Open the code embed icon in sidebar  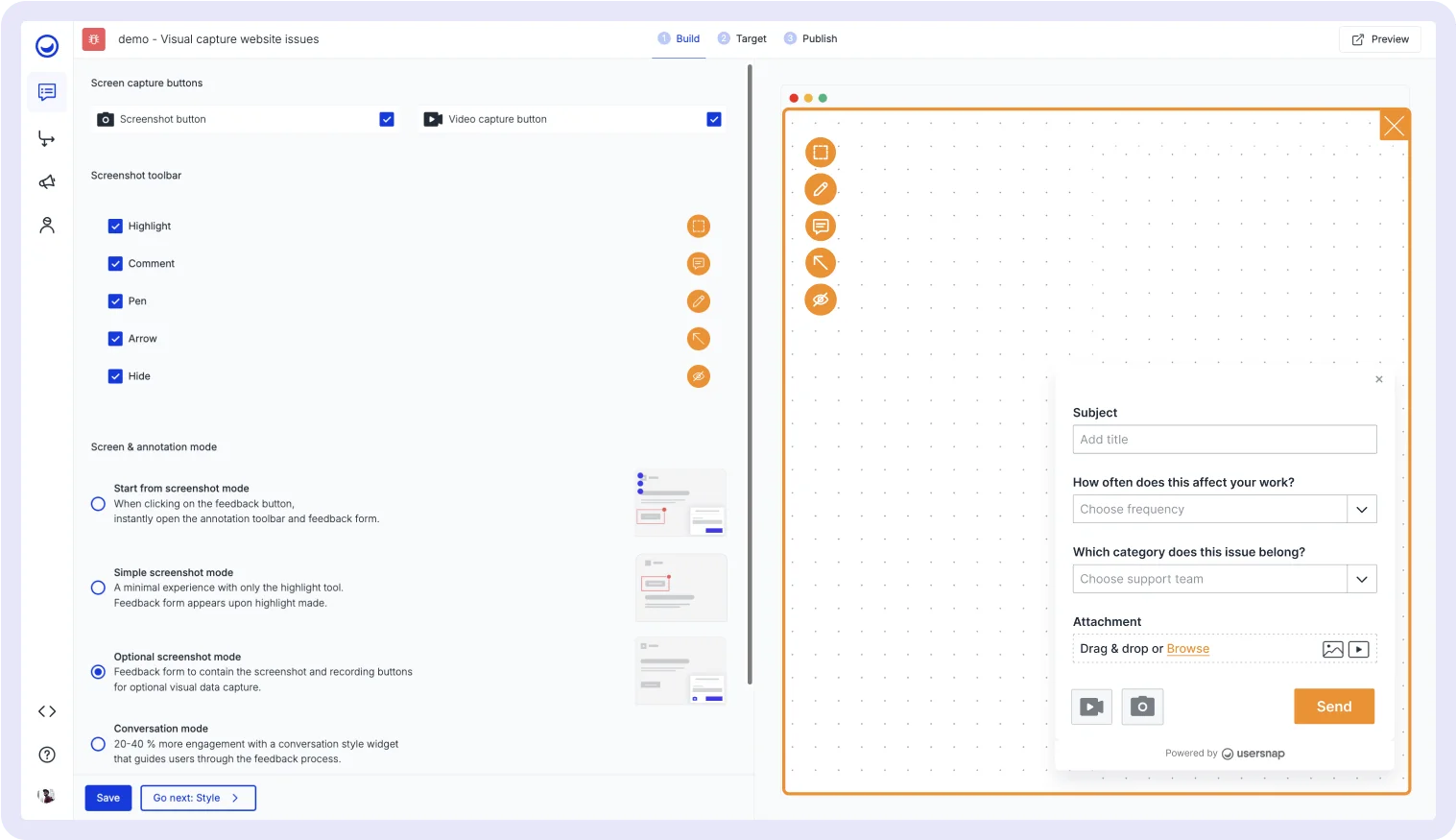pyautogui.click(x=47, y=711)
